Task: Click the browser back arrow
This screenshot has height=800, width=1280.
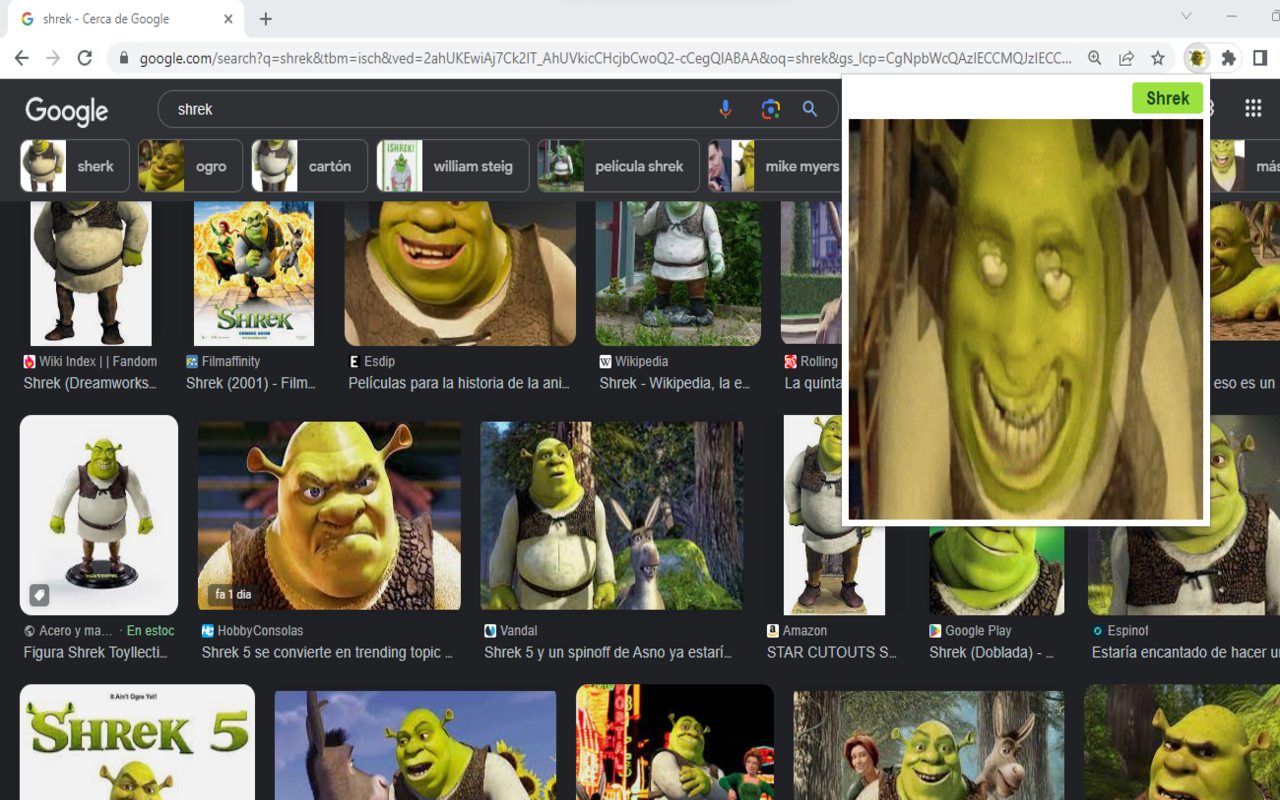Action: point(22,58)
